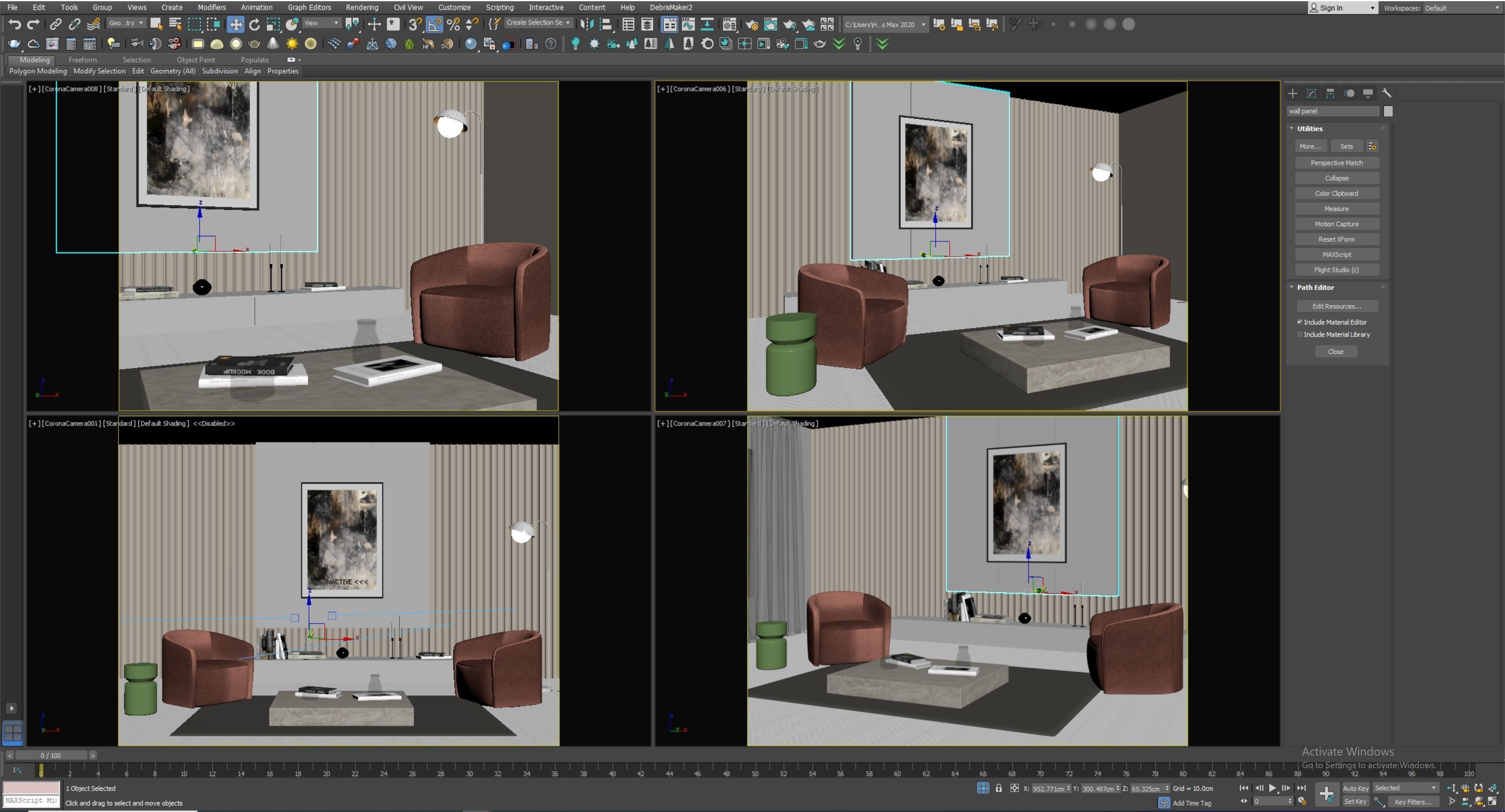Toggle the Selection Lock padlock icon
The height and width of the screenshot is (812, 1505).
tap(999, 788)
